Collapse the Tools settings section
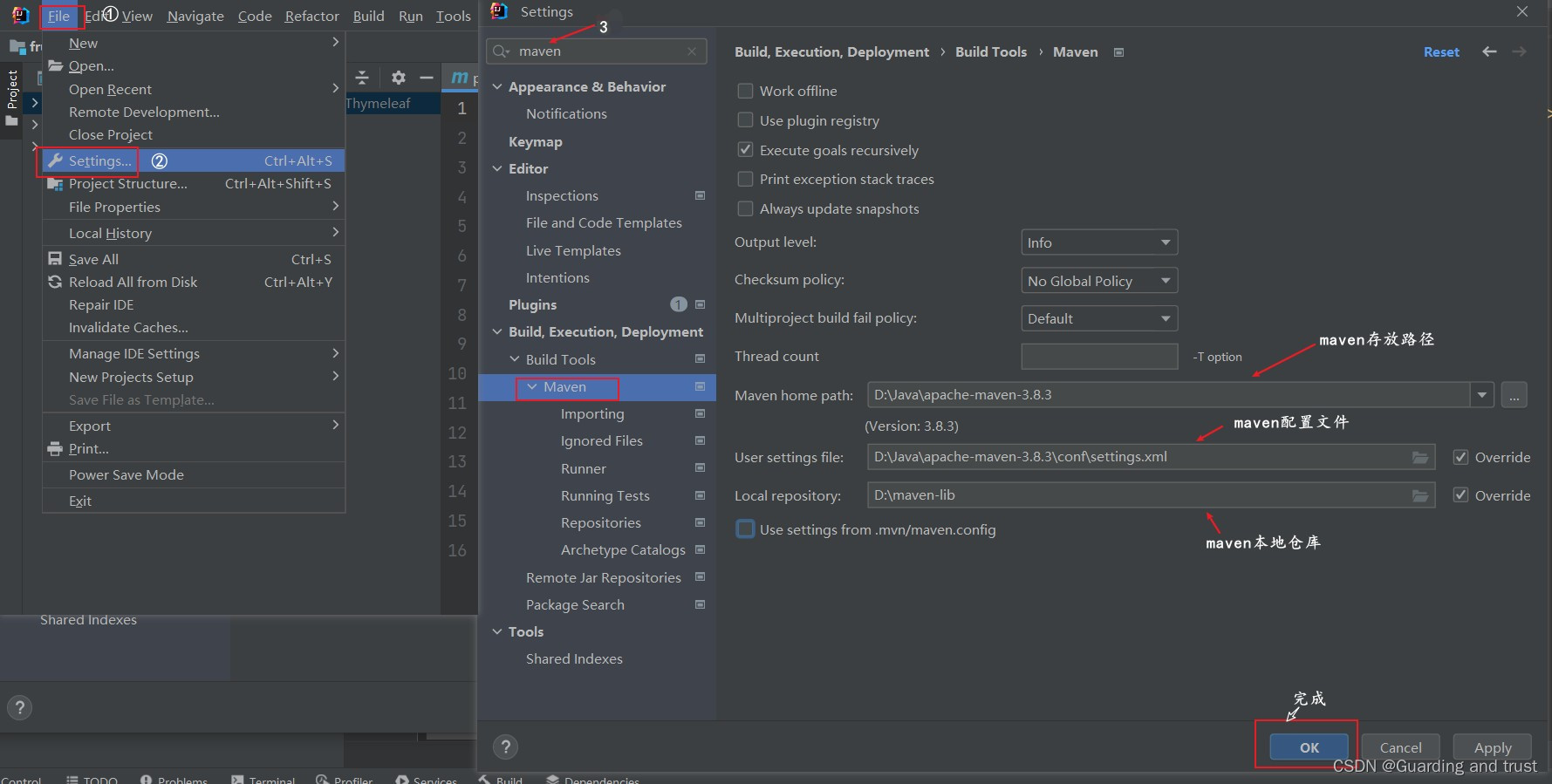The image size is (1552, 784). pyautogui.click(x=497, y=631)
